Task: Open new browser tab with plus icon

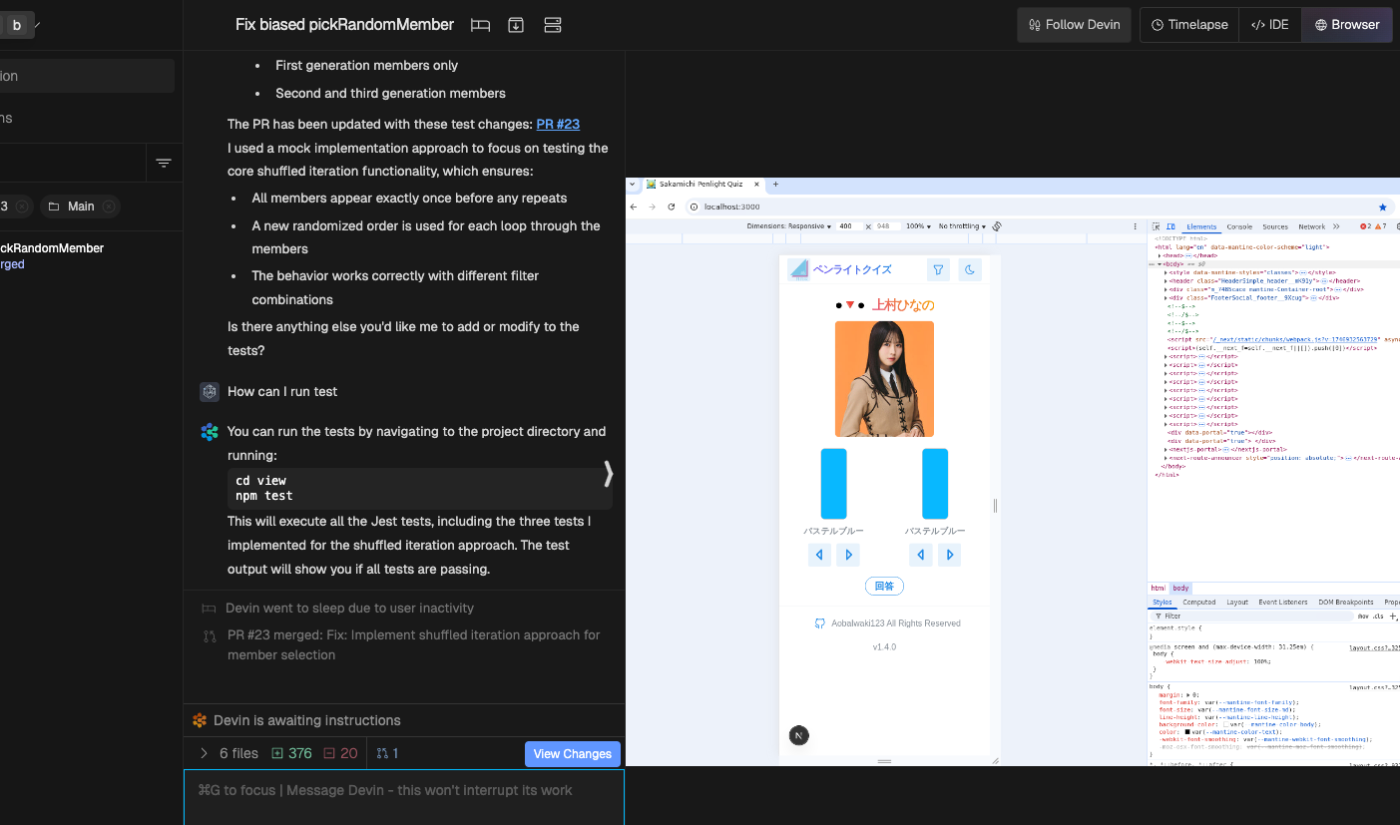Action: click(x=775, y=184)
